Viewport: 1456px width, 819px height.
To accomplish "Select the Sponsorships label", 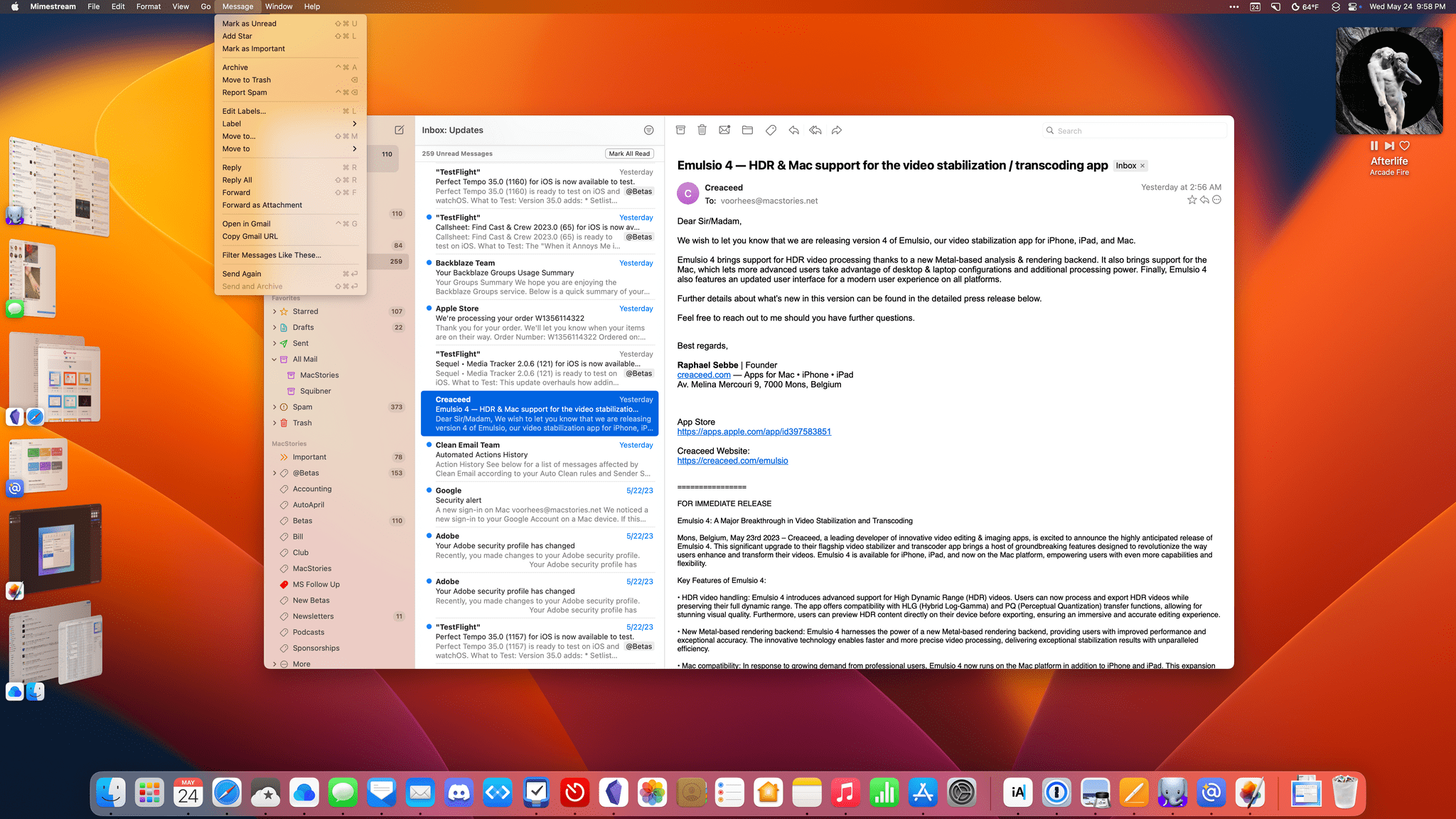I will [x=338, y=648].
